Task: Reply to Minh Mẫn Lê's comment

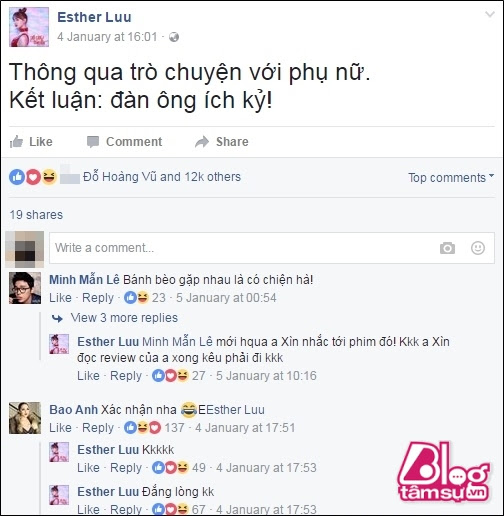Action: click(x=98, y=298)
